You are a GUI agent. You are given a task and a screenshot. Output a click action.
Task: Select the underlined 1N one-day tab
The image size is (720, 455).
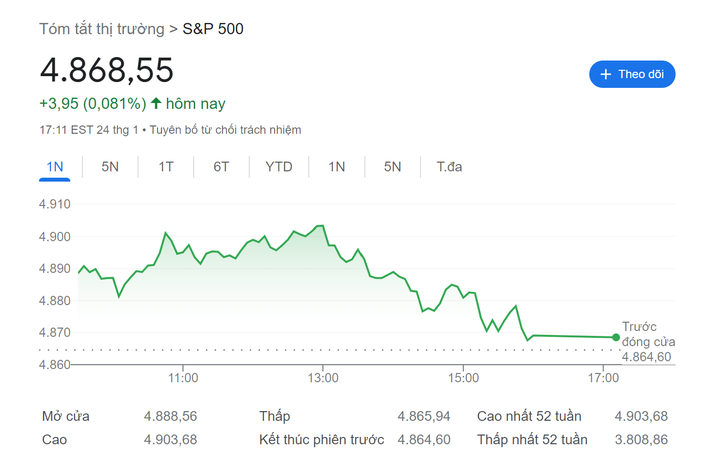(55, 166)
